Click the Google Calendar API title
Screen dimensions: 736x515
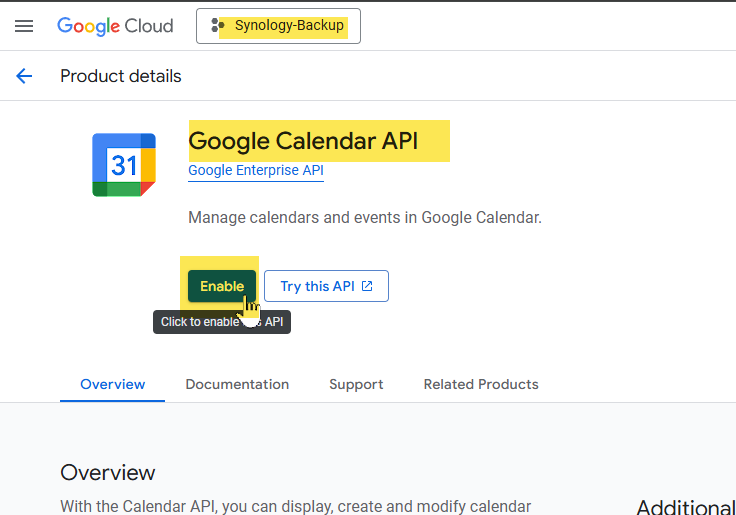(x=303, y=141)
